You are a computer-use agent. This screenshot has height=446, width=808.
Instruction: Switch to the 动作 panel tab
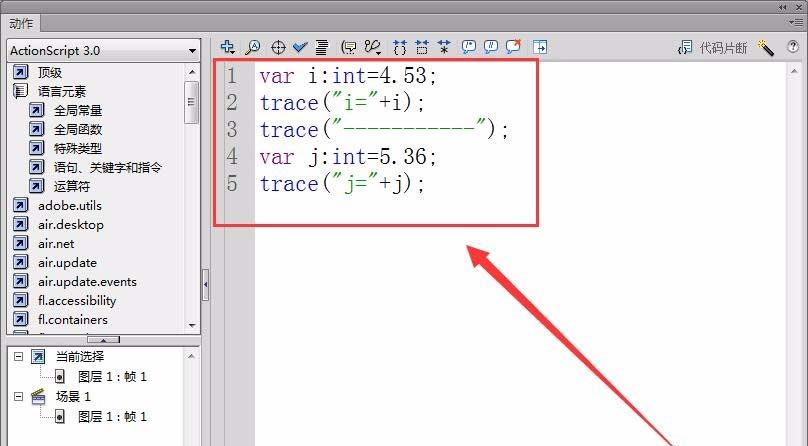click(x=21, y=24)
